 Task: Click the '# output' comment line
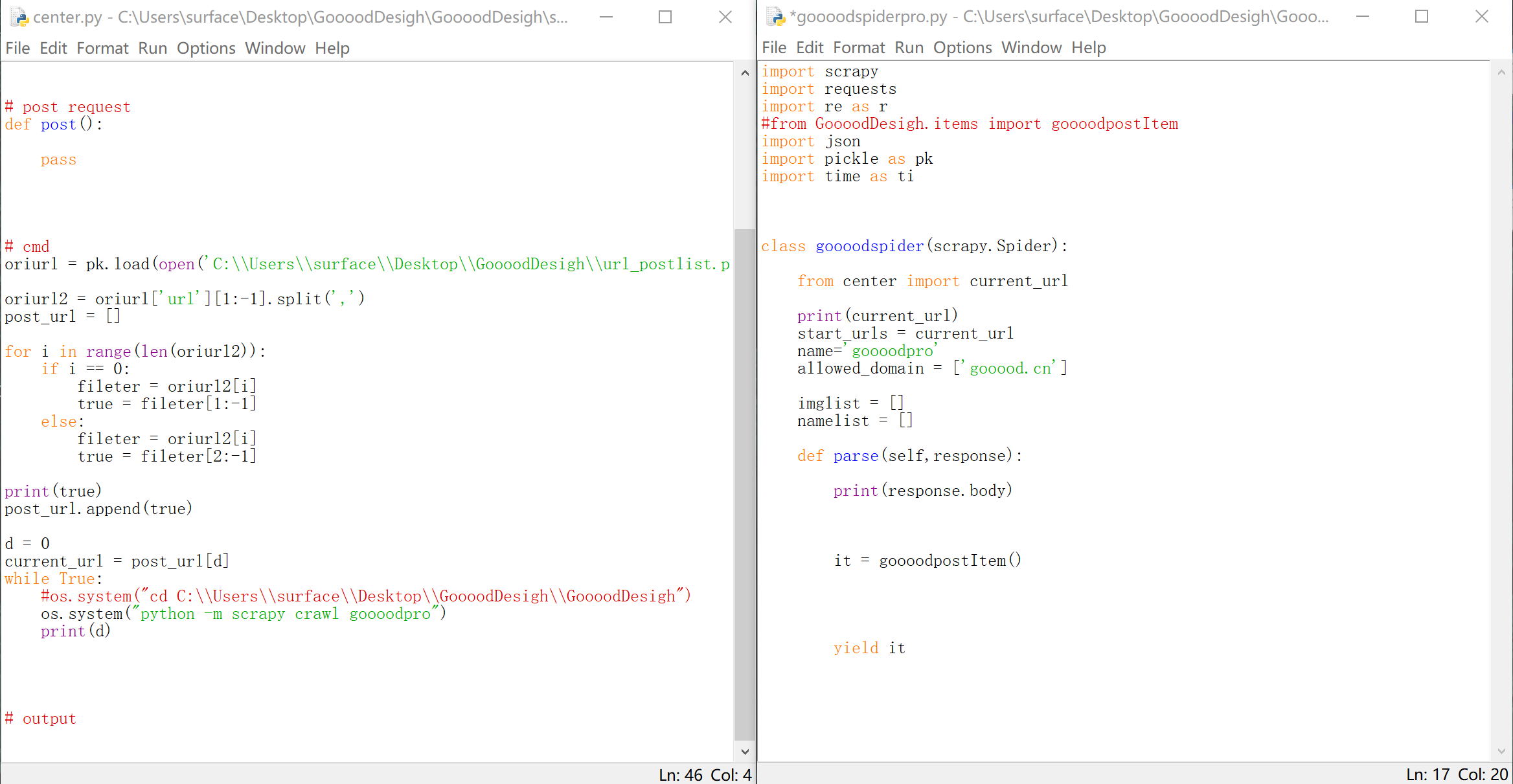click(41, 719)
